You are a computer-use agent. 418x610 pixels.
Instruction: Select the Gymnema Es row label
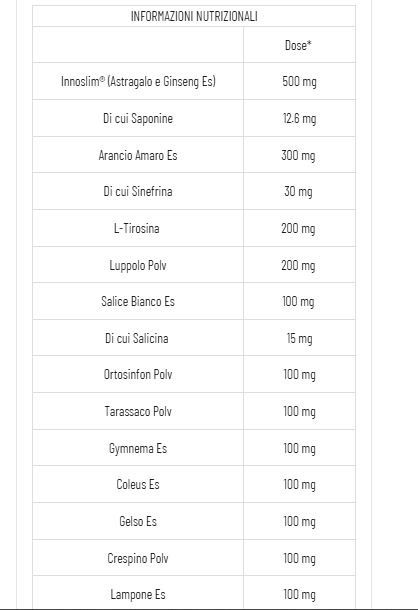(138, 448)
